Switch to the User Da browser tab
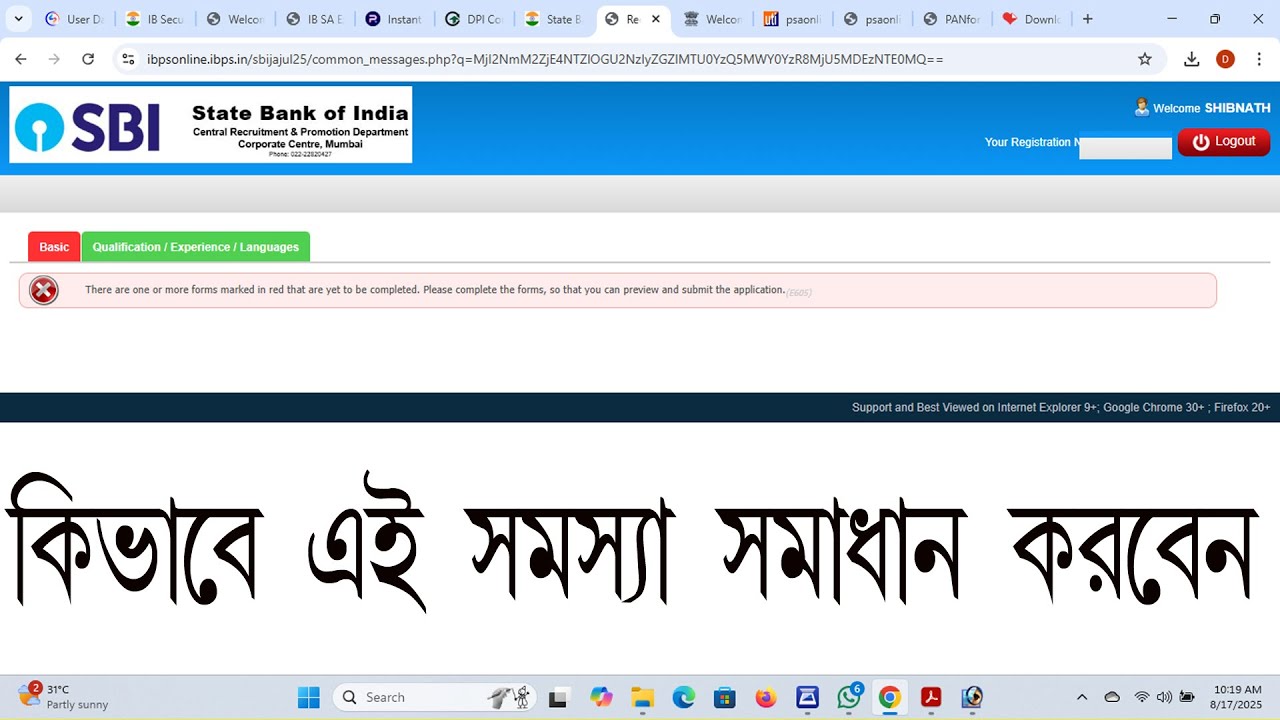Viewport: 1280px width, 720px height. 74,19
